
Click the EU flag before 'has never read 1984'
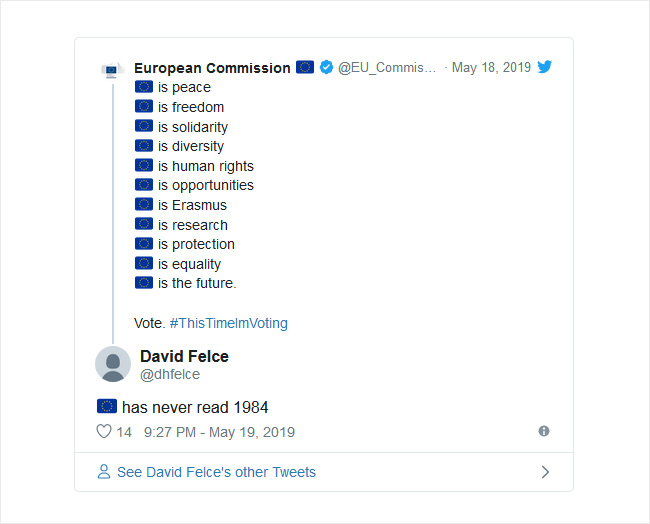(x=107, y=406)
